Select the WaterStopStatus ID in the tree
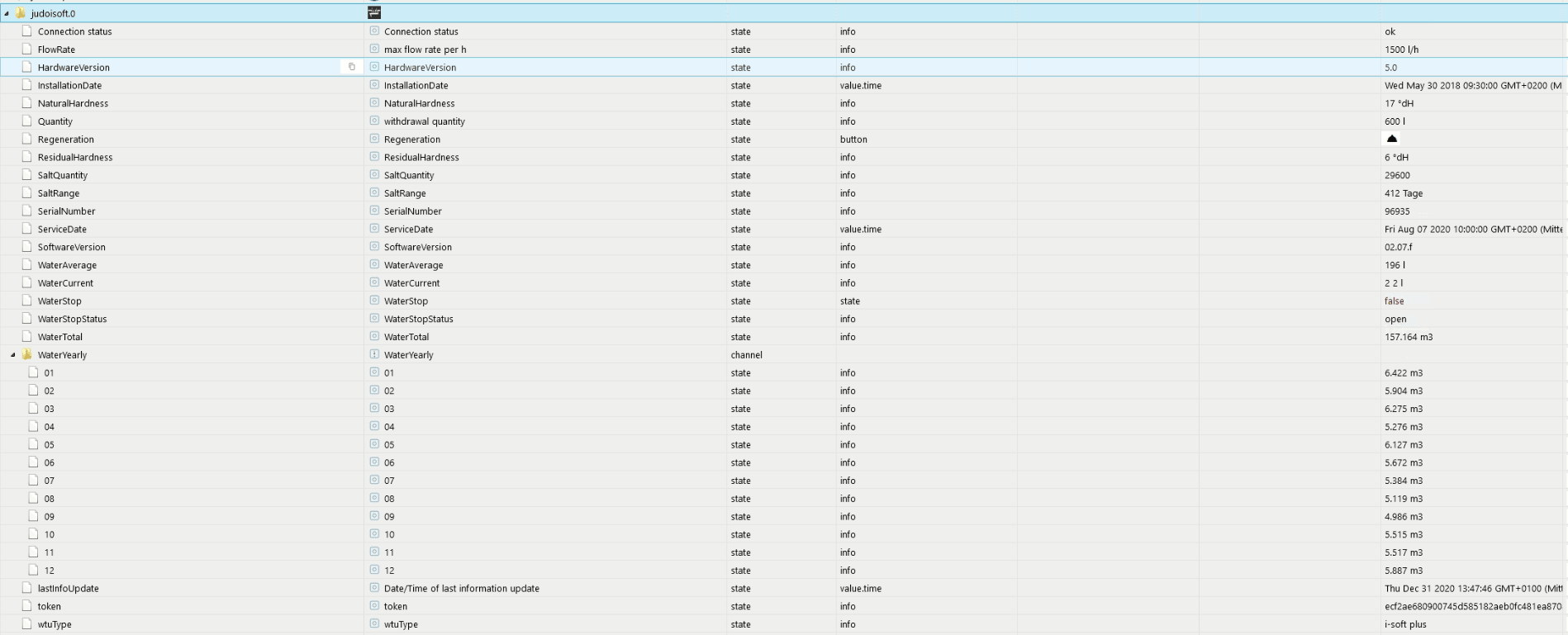 72,319
